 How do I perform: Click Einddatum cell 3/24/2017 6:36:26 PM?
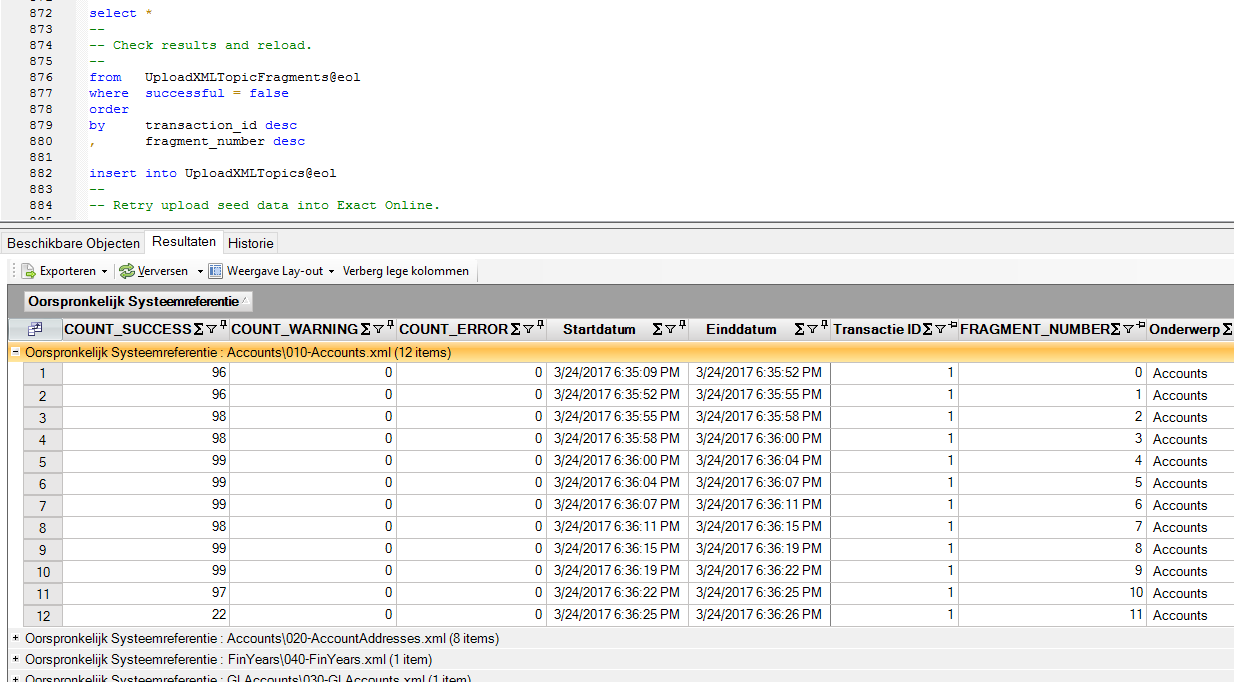coord(759,615)
